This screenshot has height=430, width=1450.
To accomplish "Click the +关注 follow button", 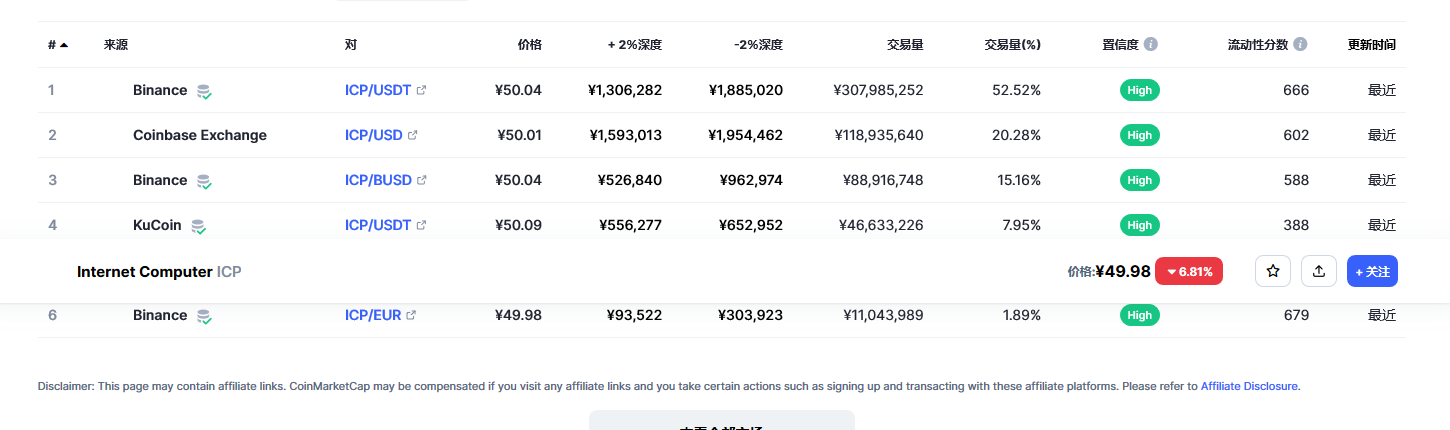I will (1372, 271).
